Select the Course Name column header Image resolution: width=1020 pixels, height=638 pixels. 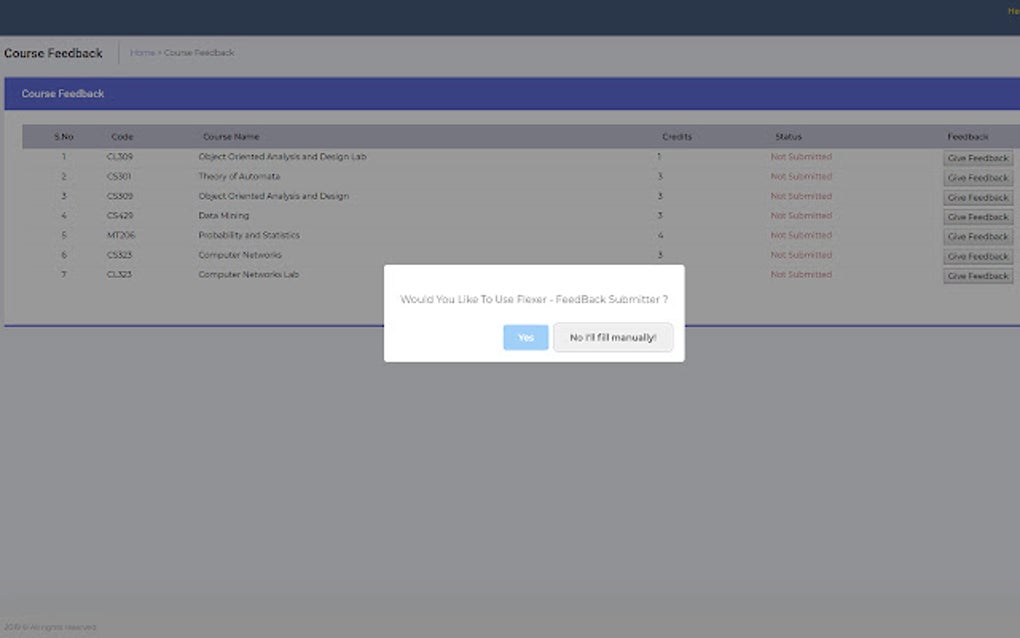[x=231, y=137]
